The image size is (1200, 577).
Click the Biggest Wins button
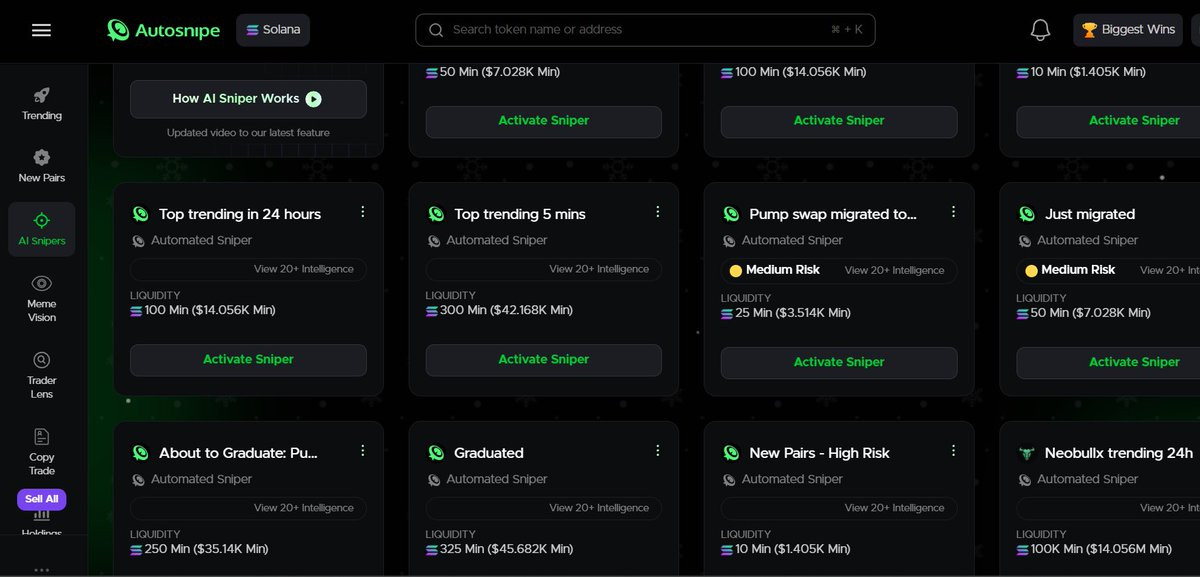(x=1128, y=30)
